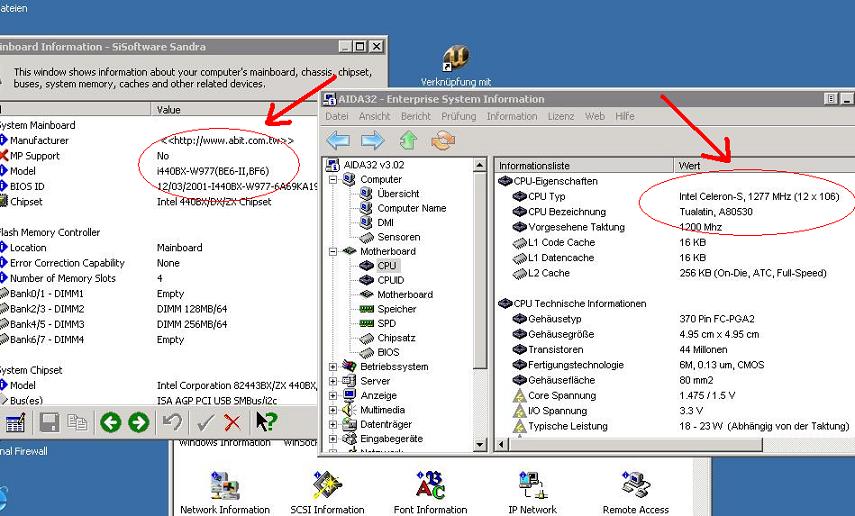Select Chipsatz in AIDA32 tree
The width and height of the screenshot is (855, 516).
point(396,338)
